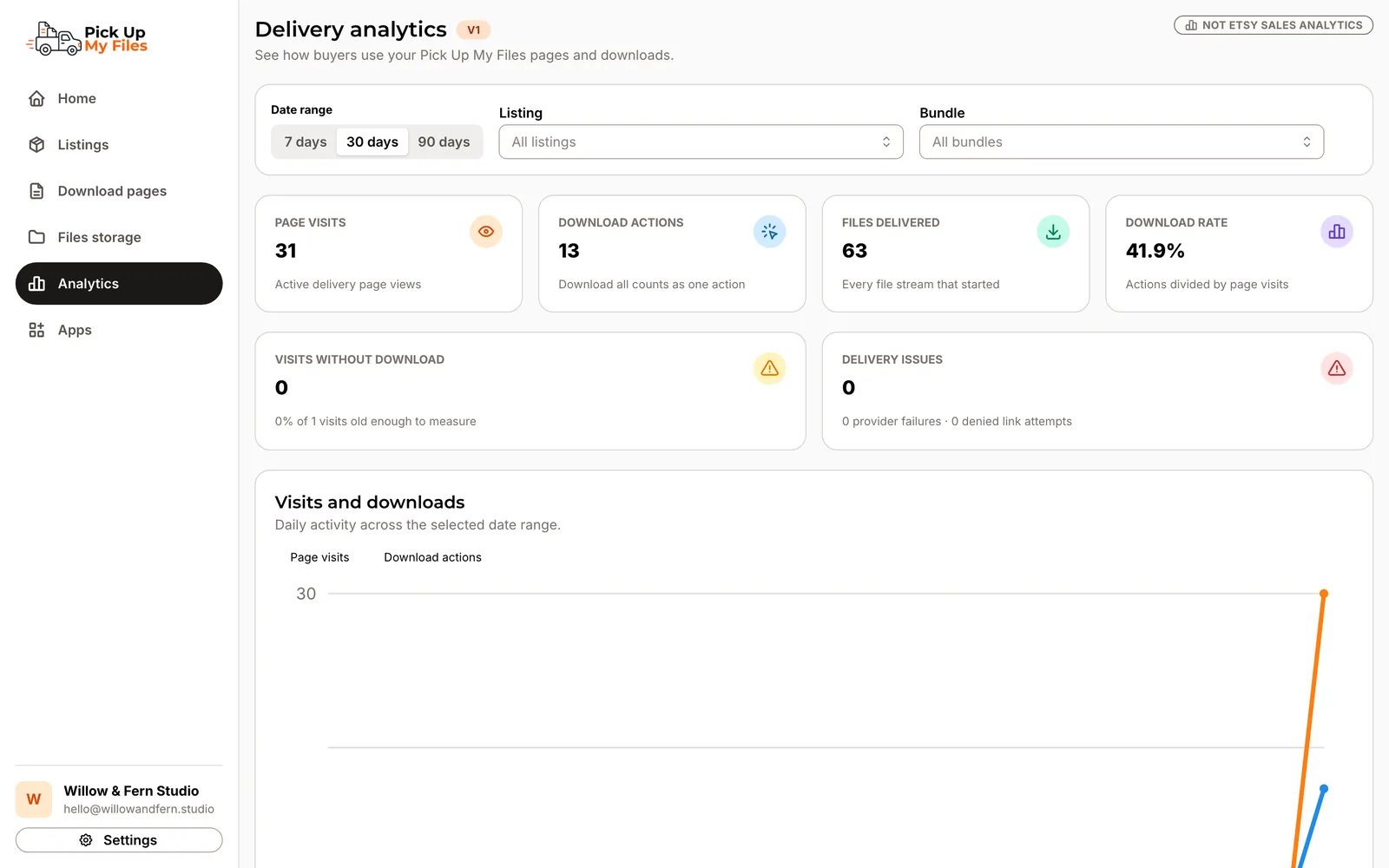
Task: Click the chevron arrows in Listing selector
Action: pyautogui.click(x=886, y=141)
